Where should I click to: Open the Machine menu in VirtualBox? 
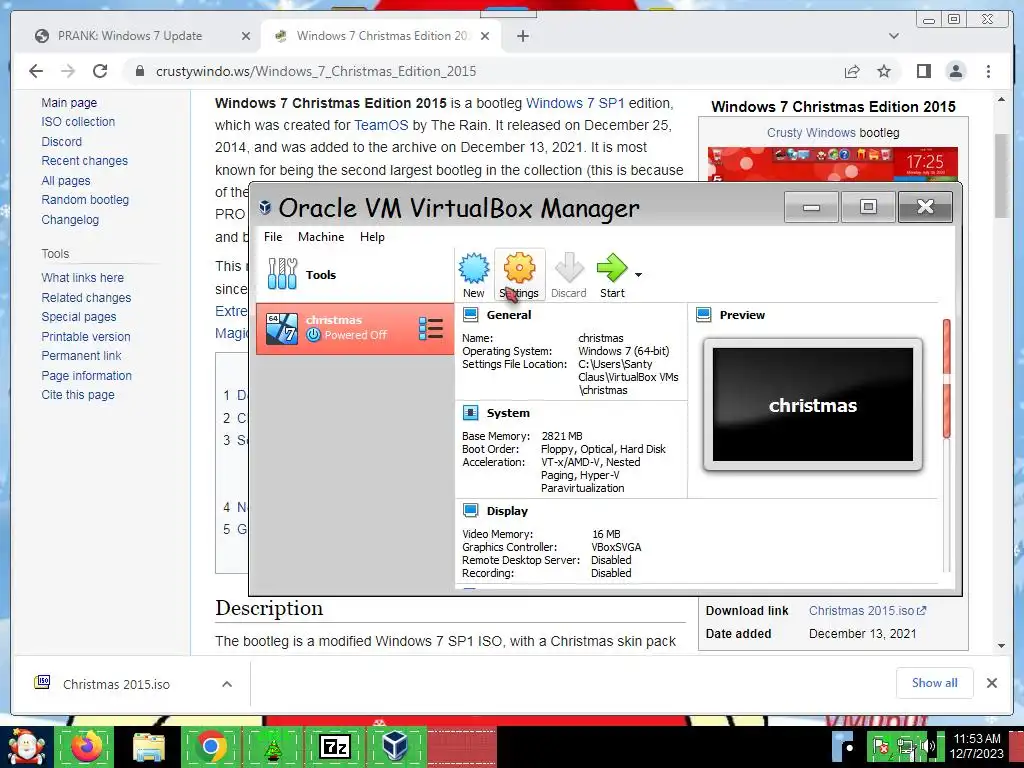click(x=321, y=237)
